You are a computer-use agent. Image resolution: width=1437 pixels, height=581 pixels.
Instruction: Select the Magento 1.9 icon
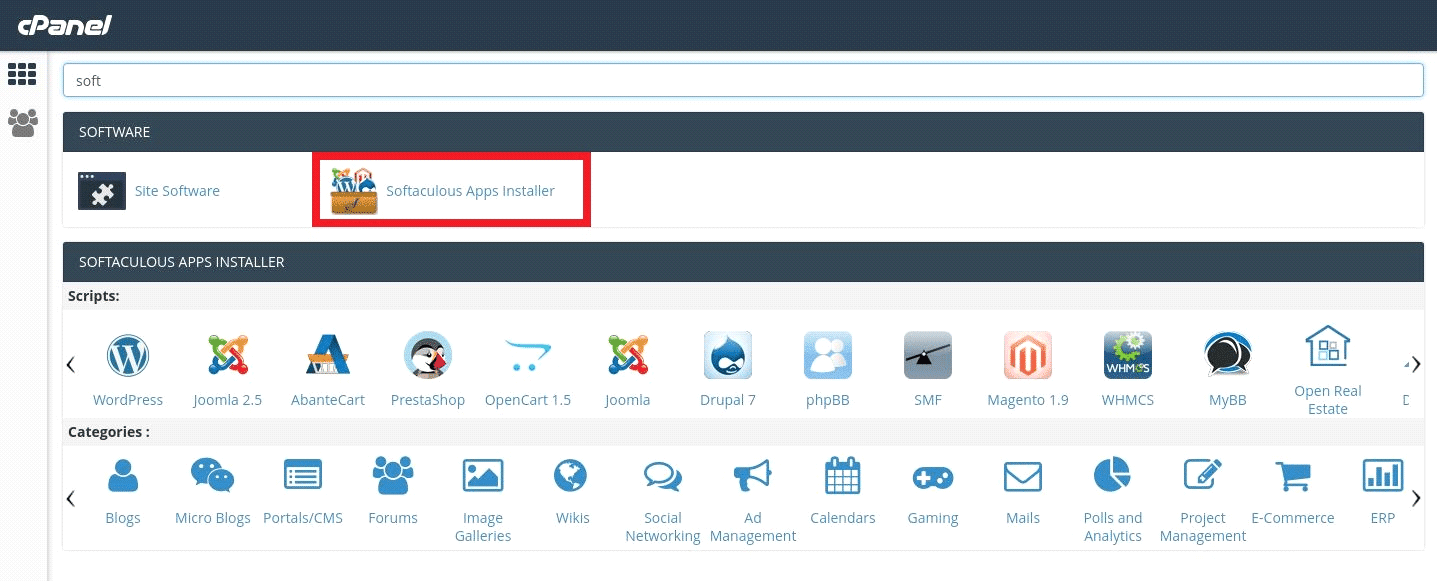1027,355
